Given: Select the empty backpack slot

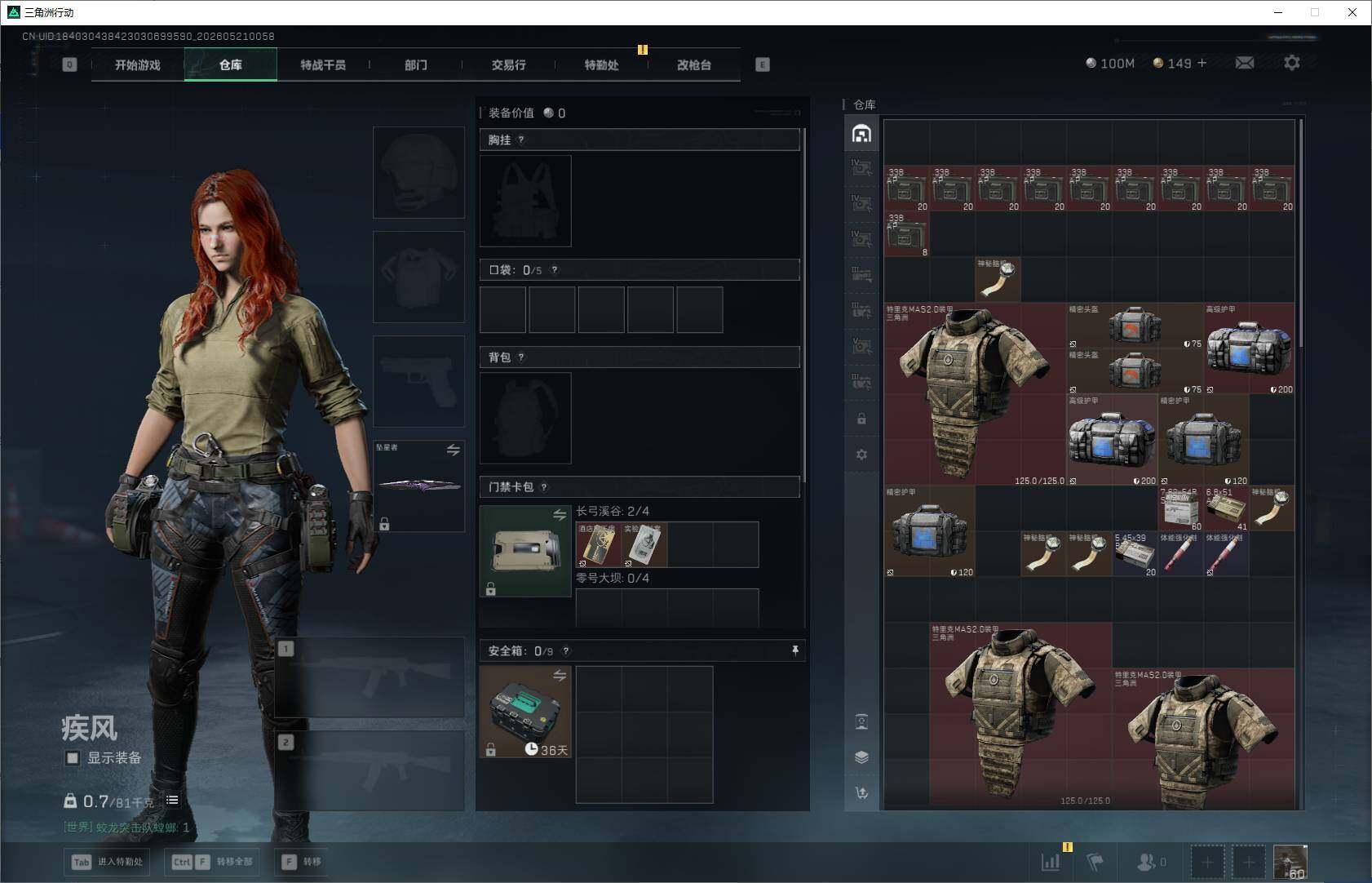Looking at the screenshot, I should [x=525, y=418].
